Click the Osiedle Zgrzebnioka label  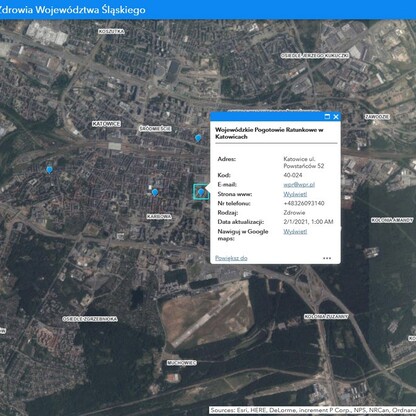90,319
